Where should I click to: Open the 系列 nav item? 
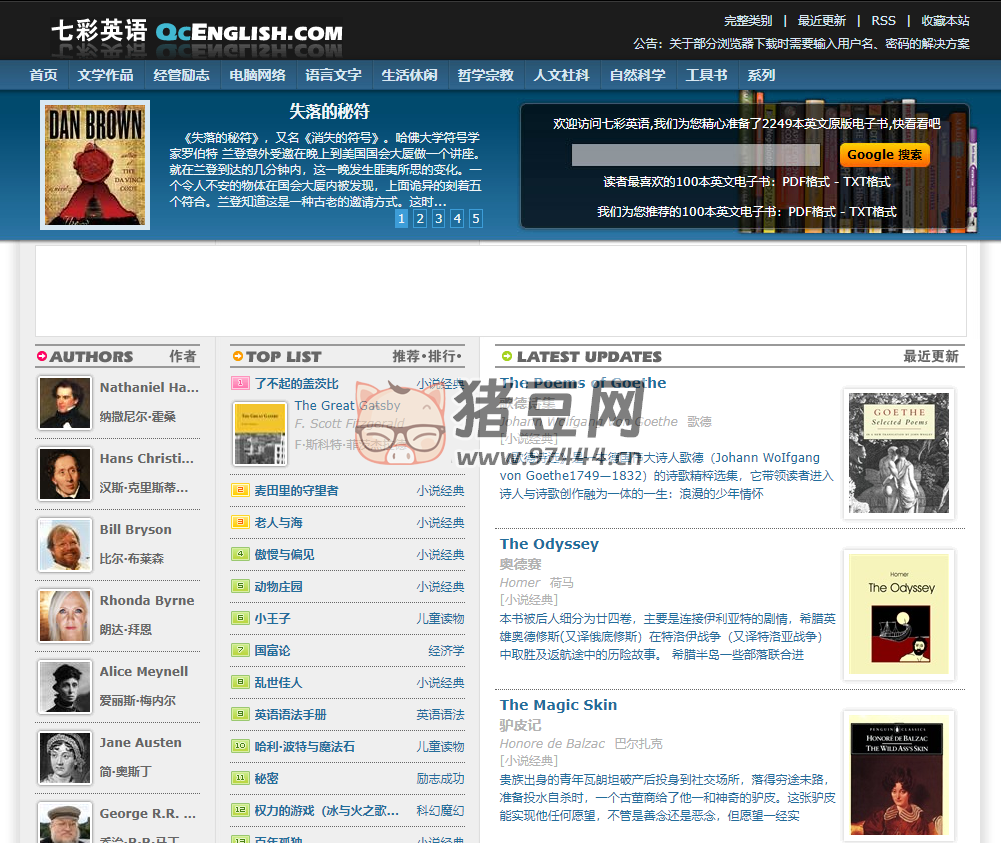coord(761,75)
